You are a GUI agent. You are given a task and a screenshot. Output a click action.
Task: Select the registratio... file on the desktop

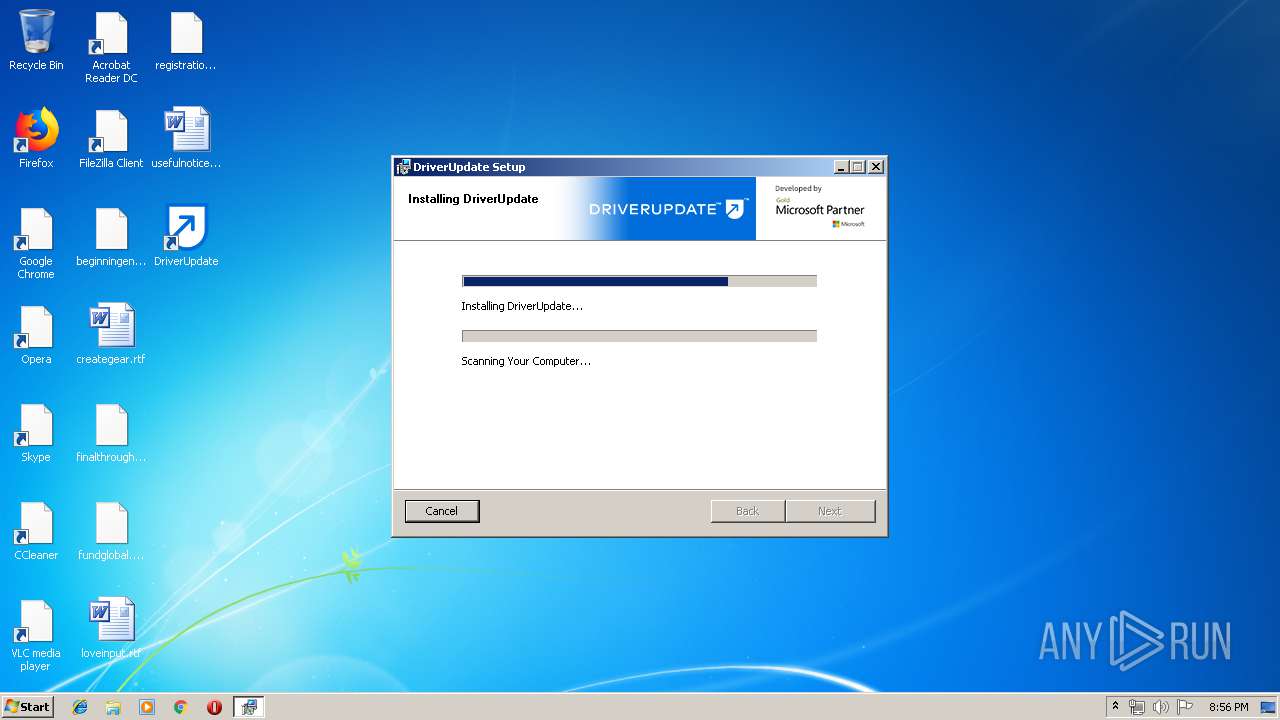186,40
